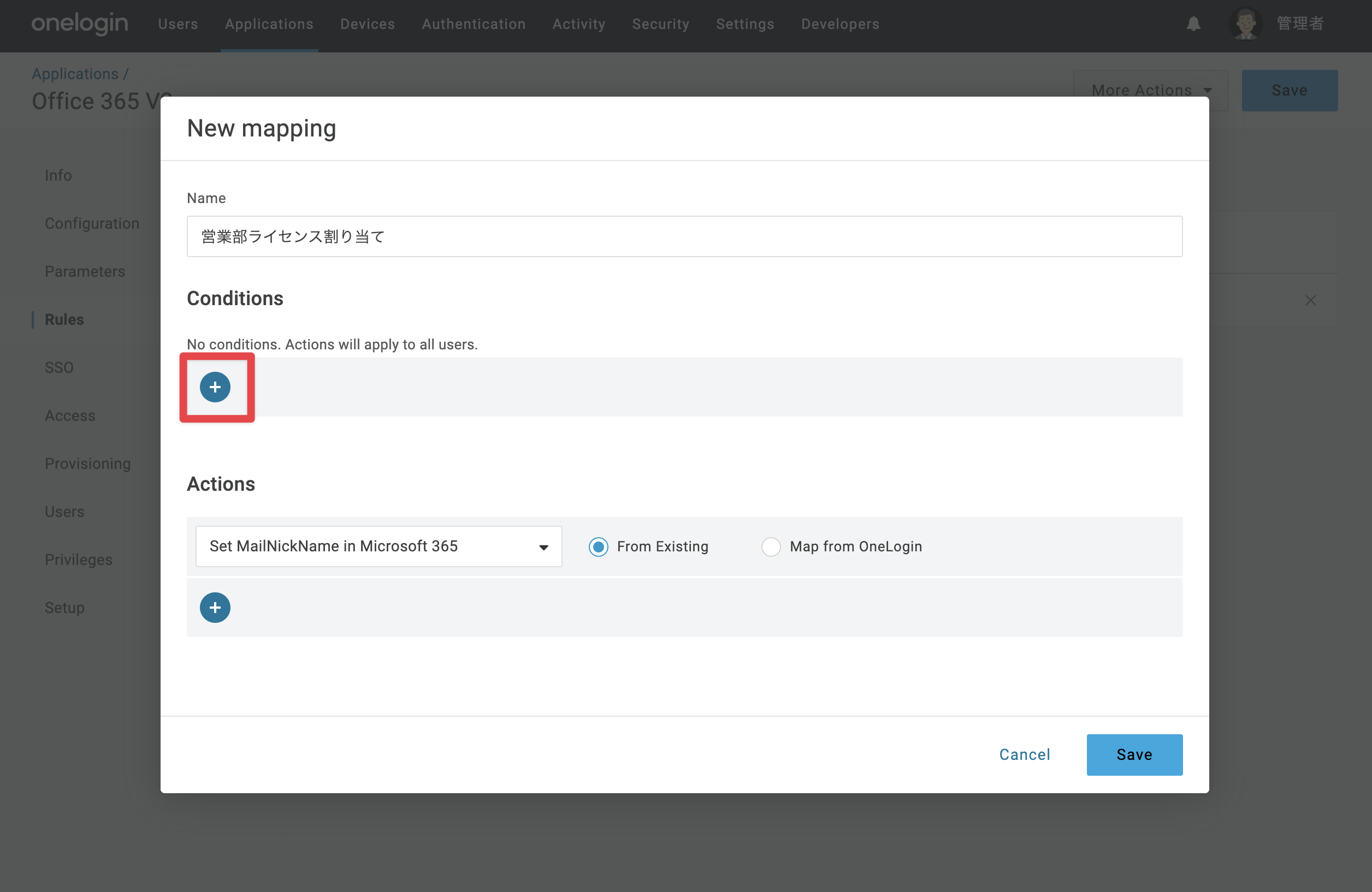Open the Devices top menu

click(368, 24)
